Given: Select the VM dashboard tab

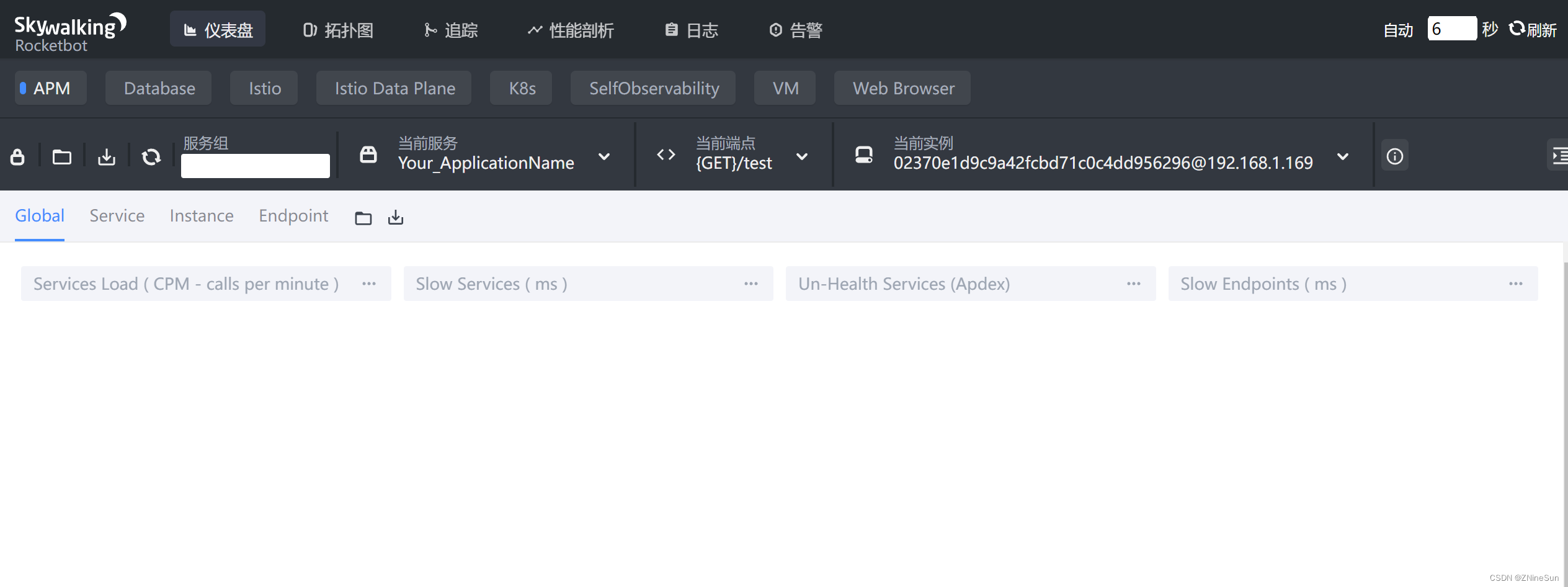Looking at the screenshot, I should point(785,88).
